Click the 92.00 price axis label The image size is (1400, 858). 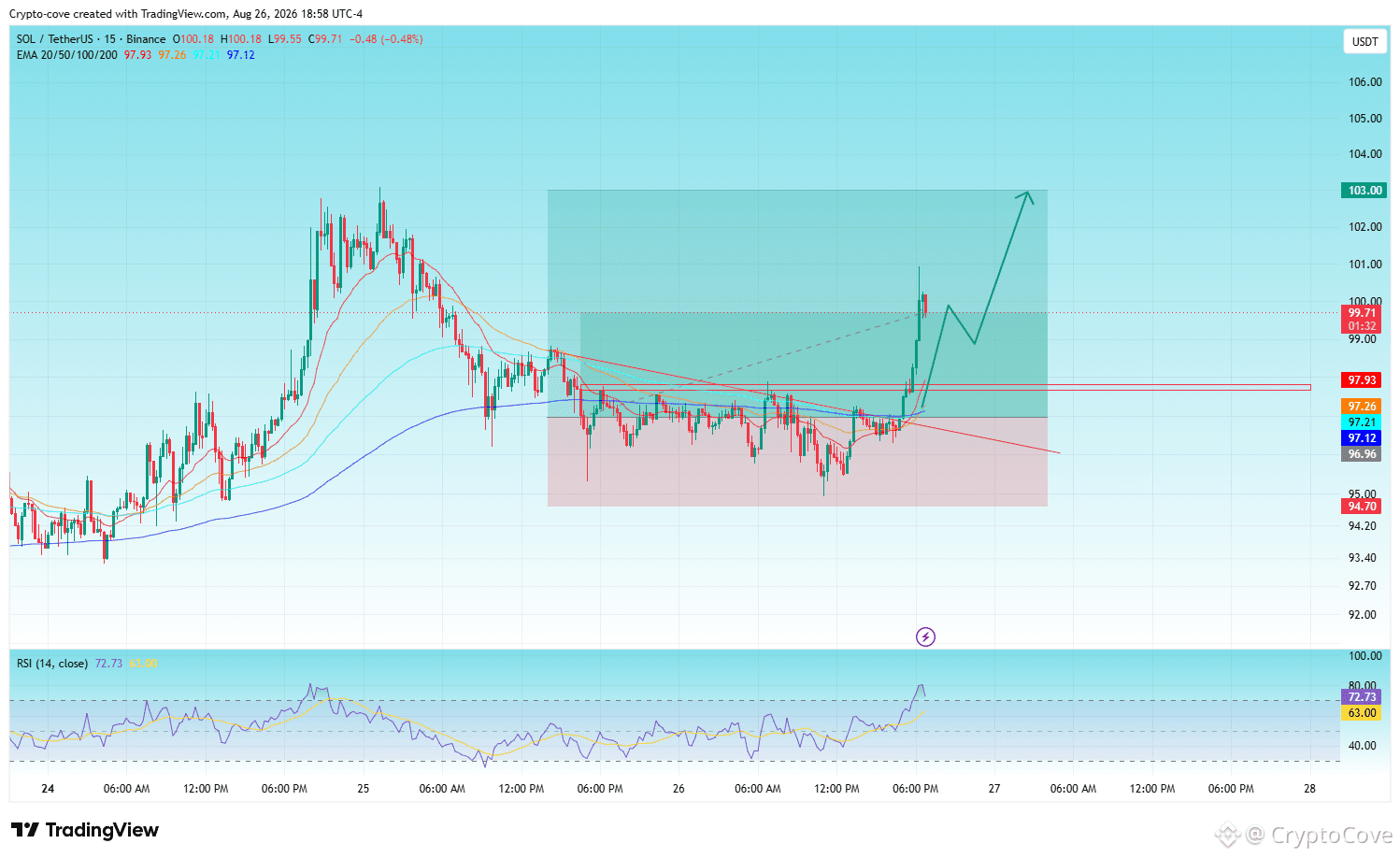tap(1362, 615)
